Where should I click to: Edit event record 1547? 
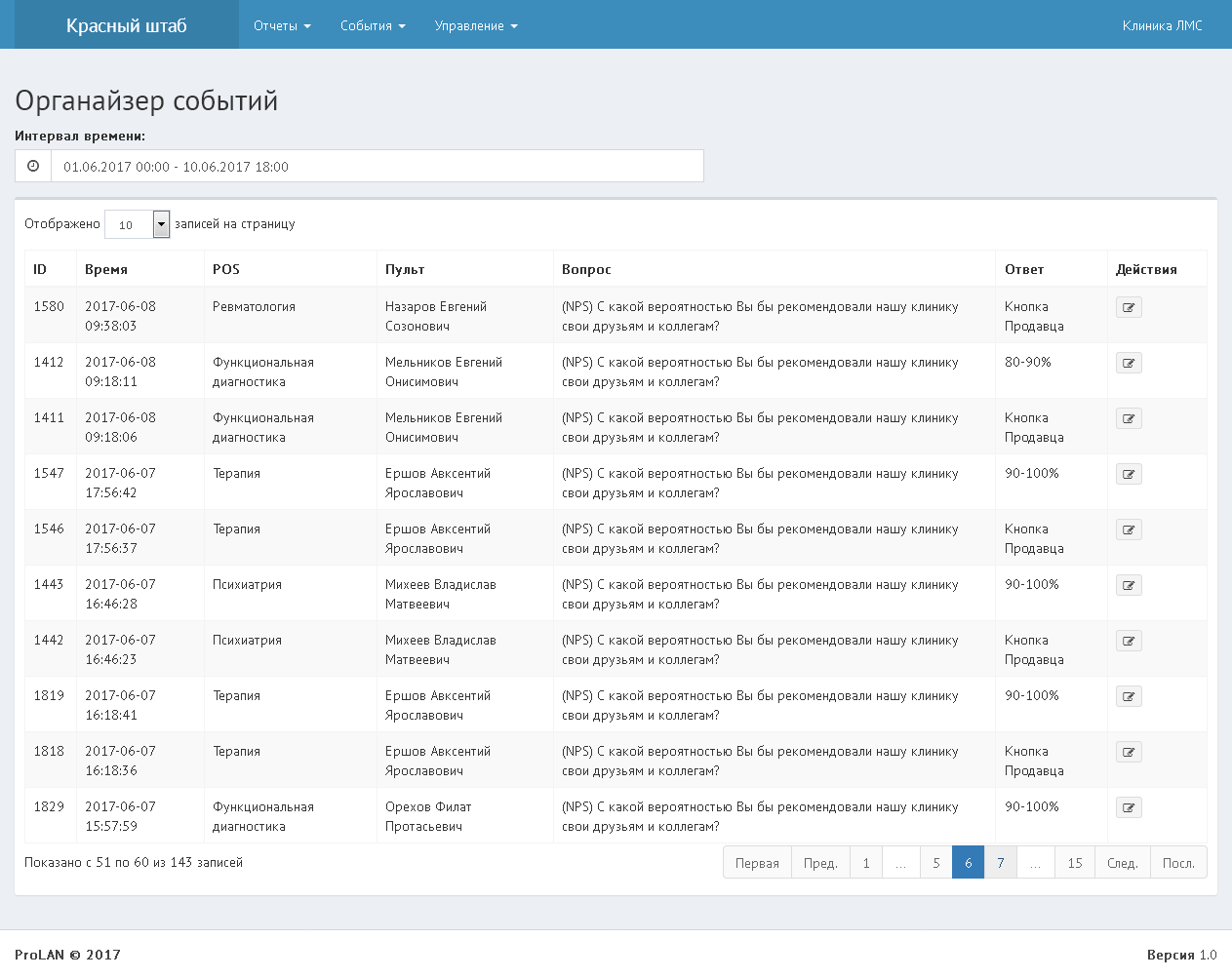(1129, 474)
